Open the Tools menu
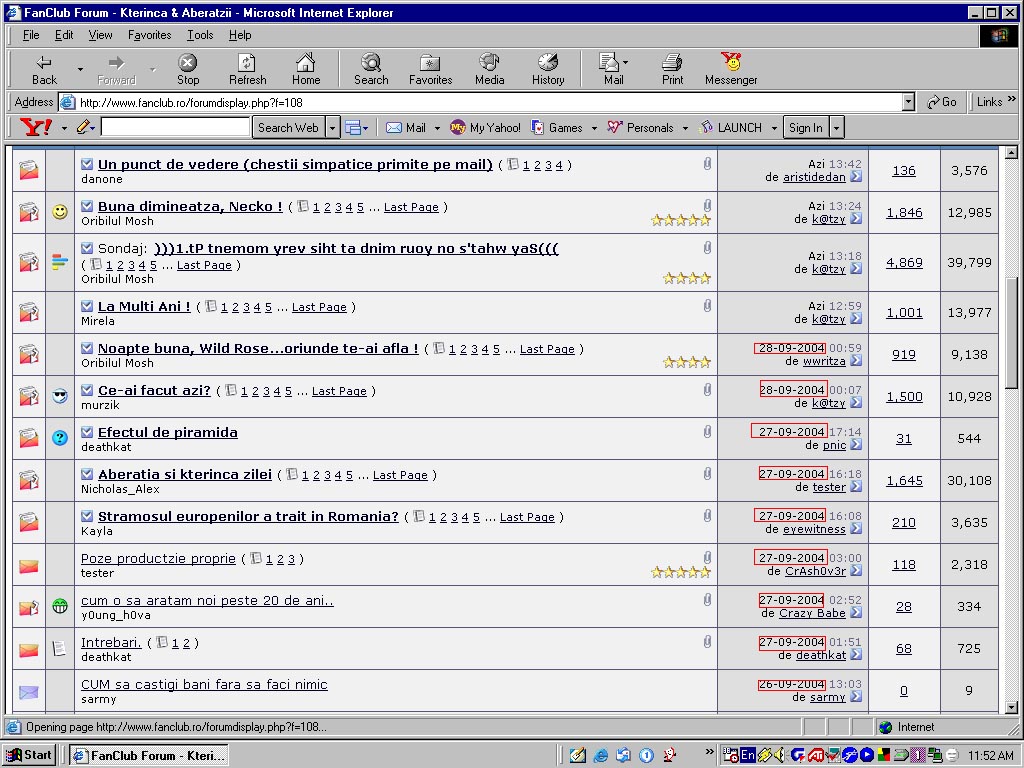The image size is (1024, 768). [x=200, y=35]
